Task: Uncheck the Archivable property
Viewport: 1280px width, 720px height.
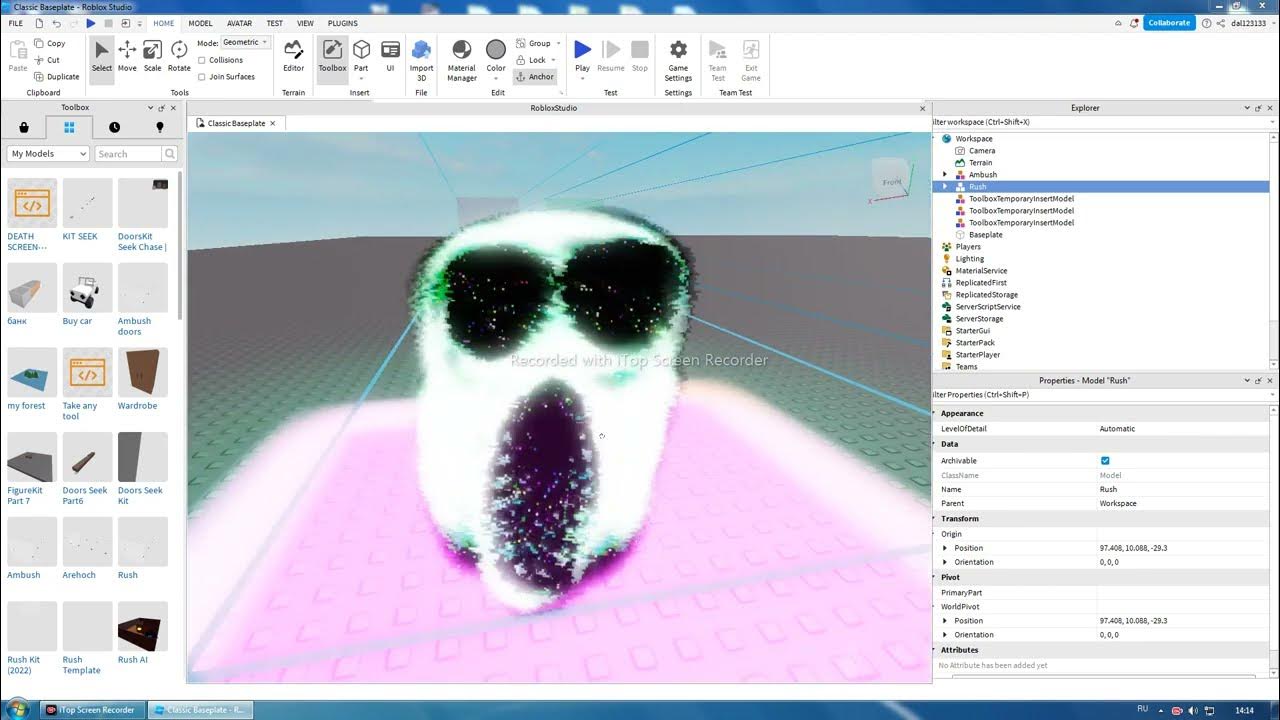Action: (1105, 461)
